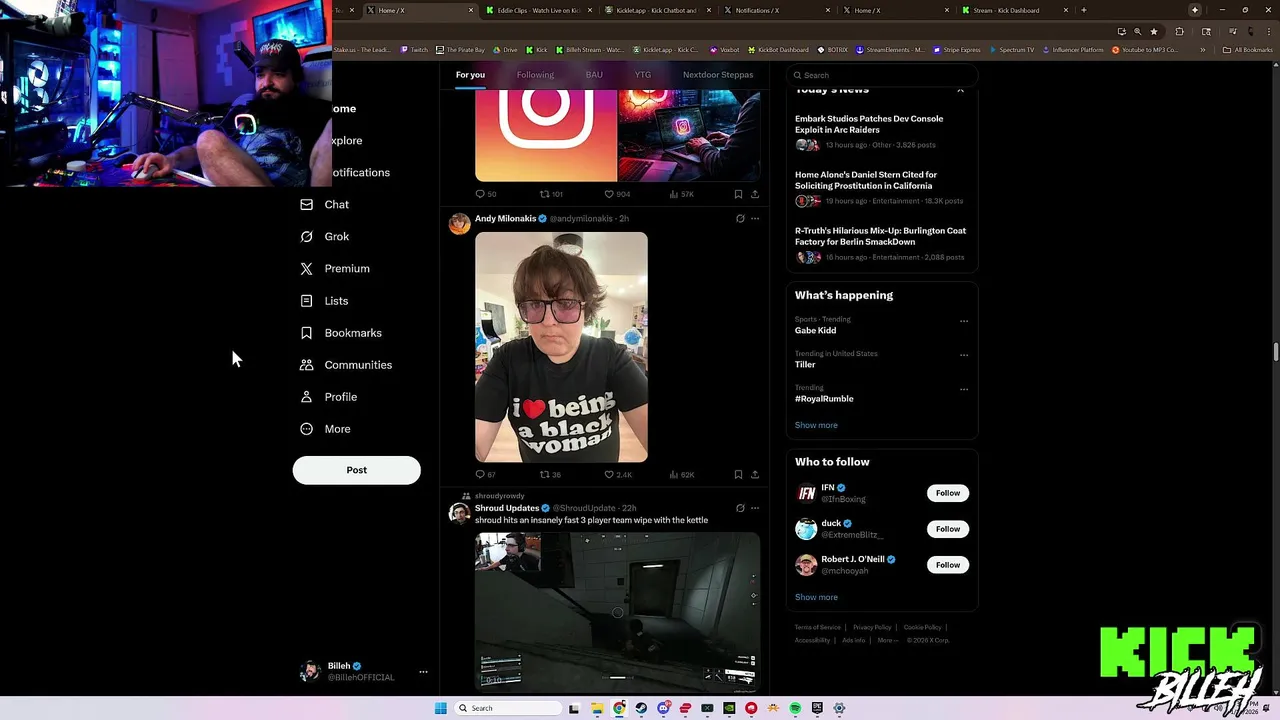Like the Andy Milonakis post with 2.4K likes
The image size is (1280, 720).
tap(618, 475)
